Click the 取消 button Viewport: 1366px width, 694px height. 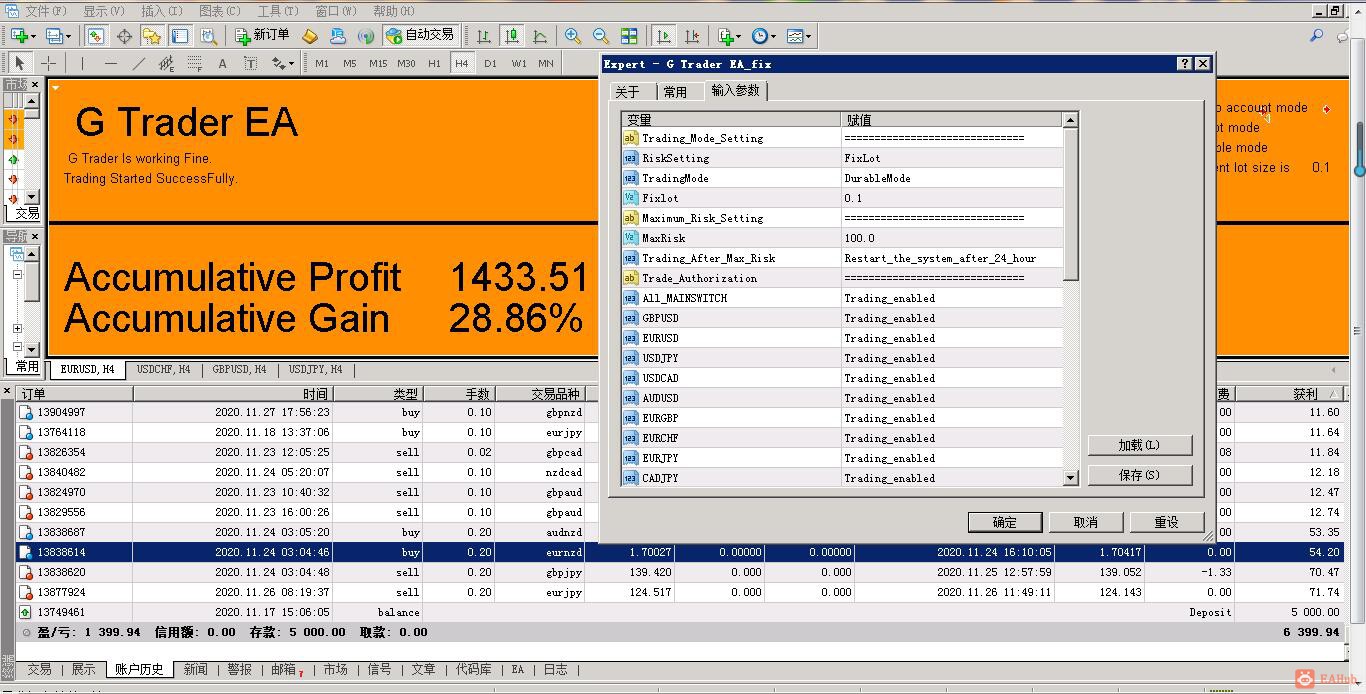coord(1086,522)
